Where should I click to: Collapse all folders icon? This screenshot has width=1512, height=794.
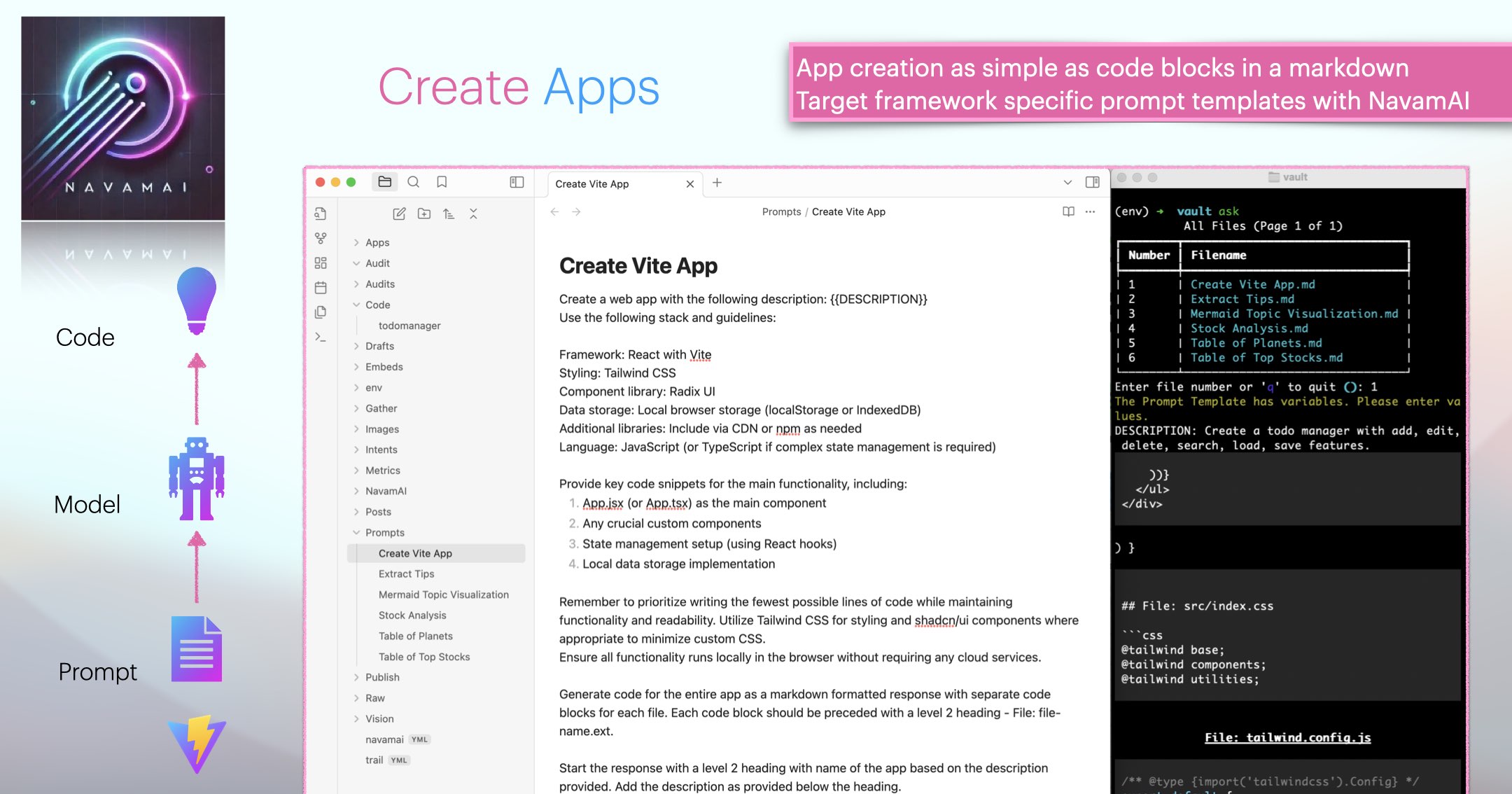(473, 214)
